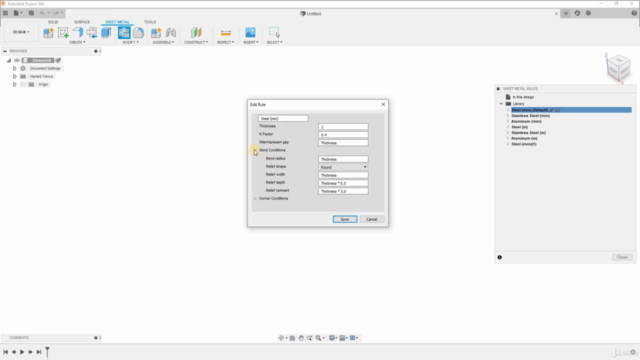The width and height of the screenshot is (640, 360).
Task: Click the Relief width field
Action: point(343,175)
